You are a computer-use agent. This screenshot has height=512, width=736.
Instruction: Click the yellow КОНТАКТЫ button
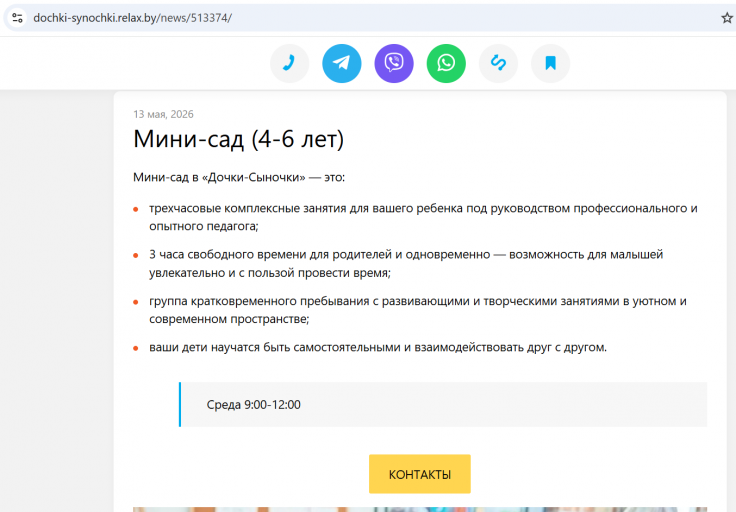420,474
